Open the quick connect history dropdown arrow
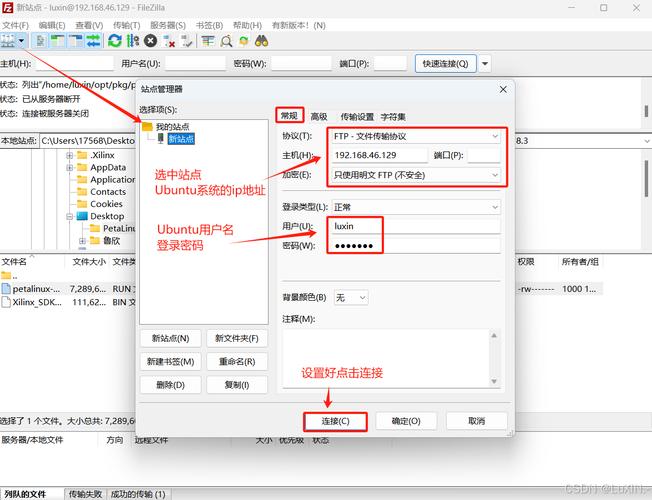 tap(485, 64)
